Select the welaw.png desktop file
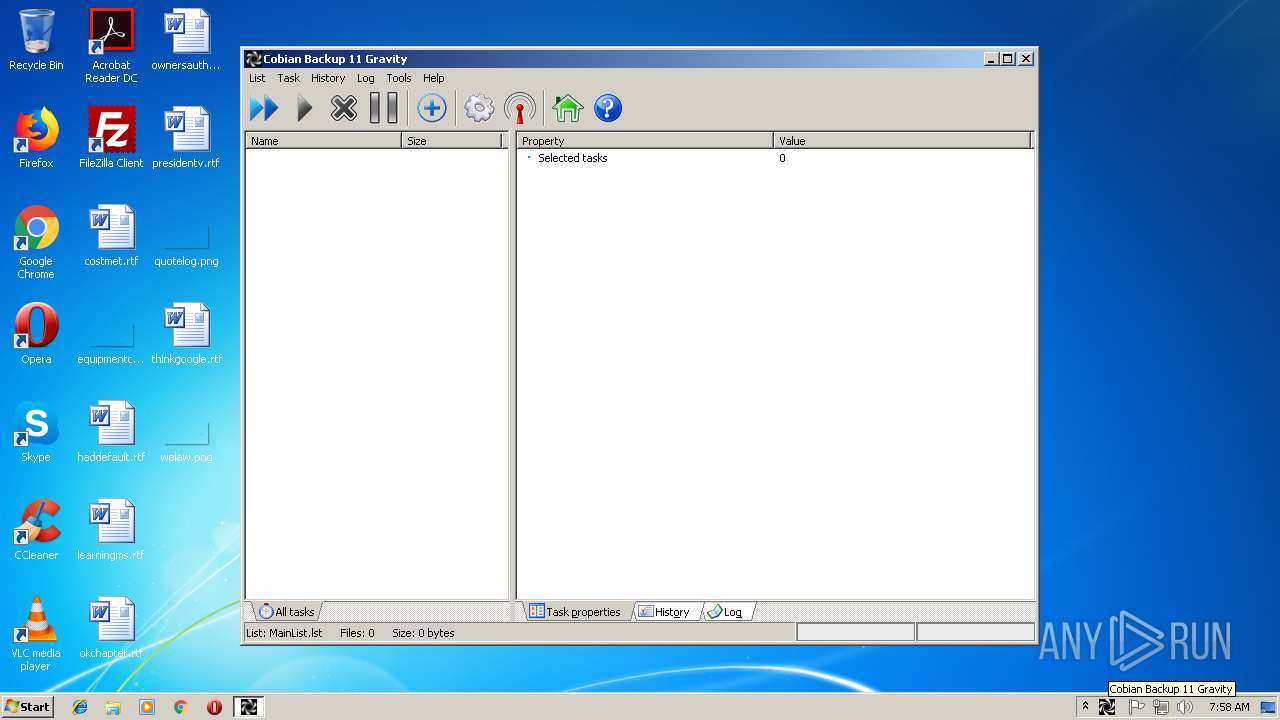The height and width of the screenshot is (720, 1280). click(186, 442)
